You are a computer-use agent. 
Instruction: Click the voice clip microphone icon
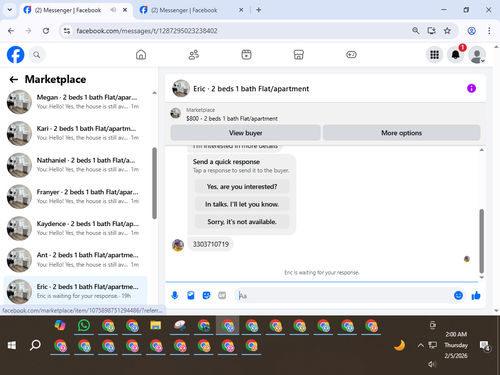click(x=175, y=295)
